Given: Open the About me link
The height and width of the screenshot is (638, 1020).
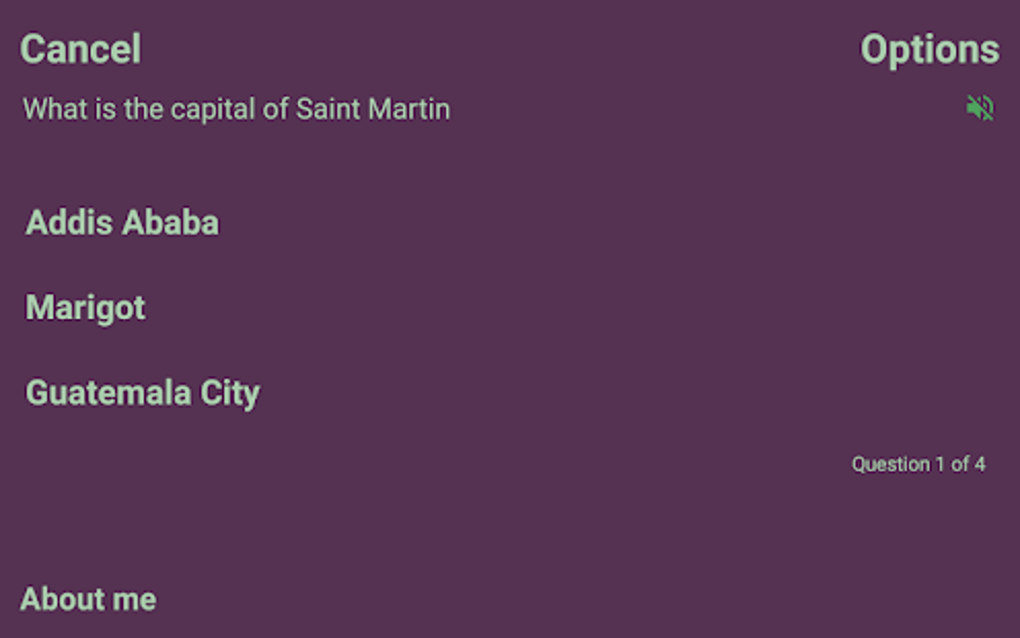Looking at the screenshot, I should tap(88, 599).
